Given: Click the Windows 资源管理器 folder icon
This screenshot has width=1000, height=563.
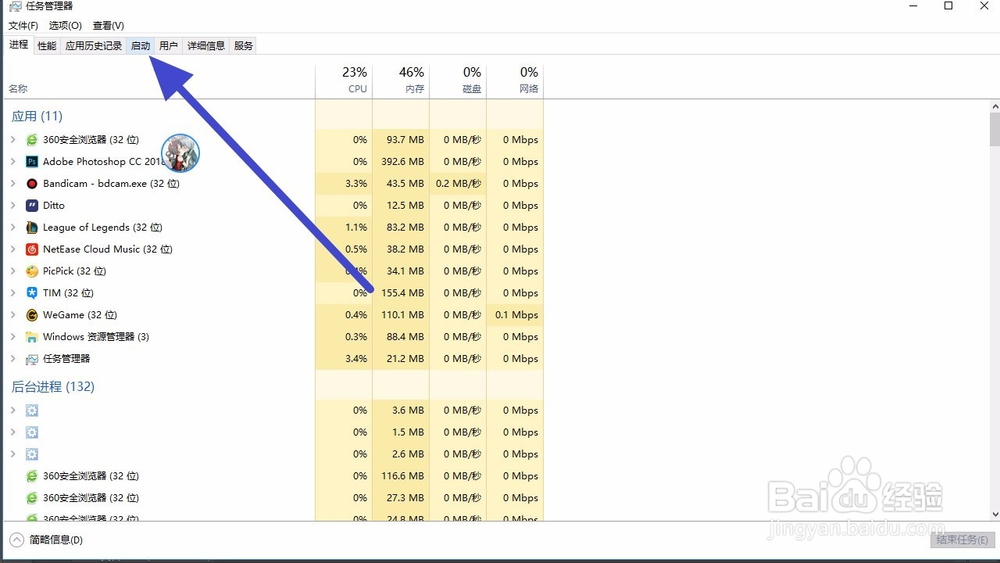Looking at the screenshot, I should click(x=32, y=337).
